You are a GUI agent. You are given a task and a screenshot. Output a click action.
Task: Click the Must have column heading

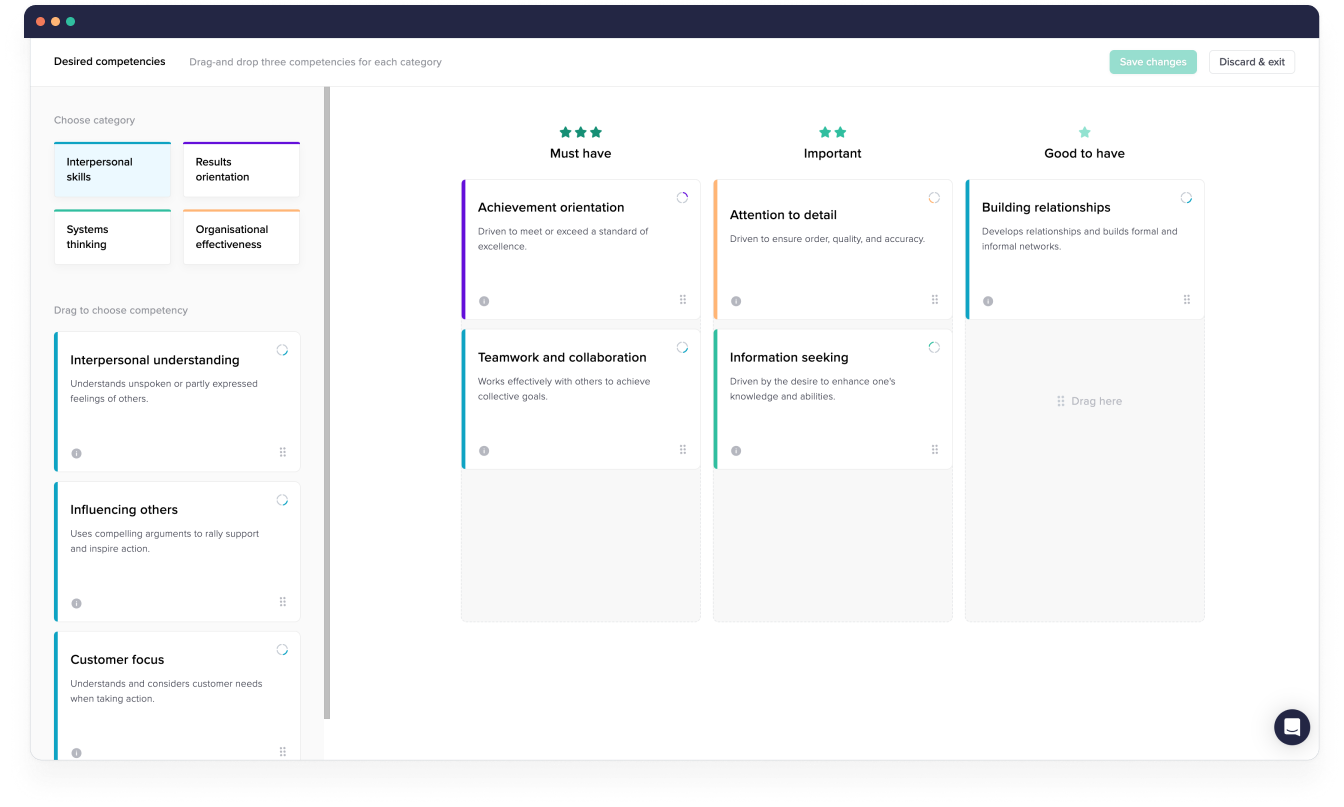click(581, 154)
